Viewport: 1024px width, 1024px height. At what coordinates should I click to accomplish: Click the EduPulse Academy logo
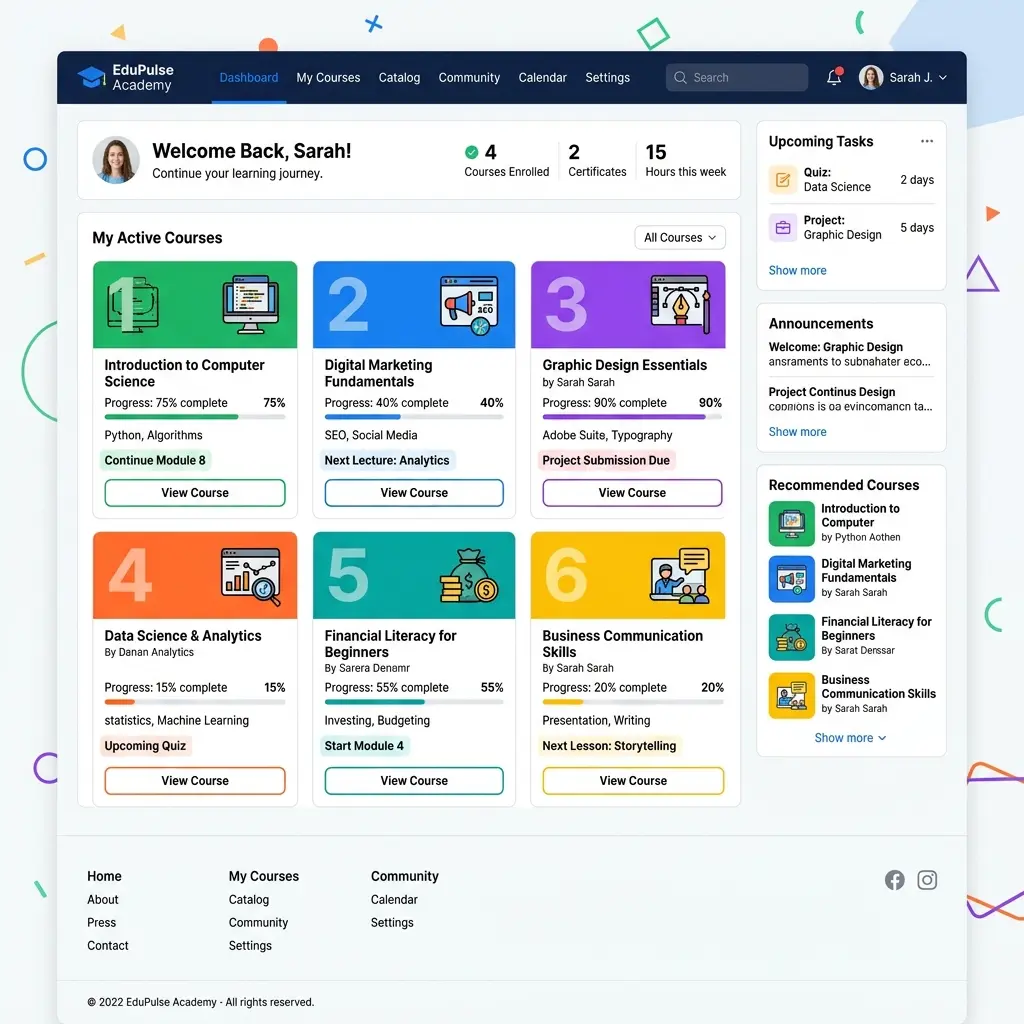tap(125, 77)
